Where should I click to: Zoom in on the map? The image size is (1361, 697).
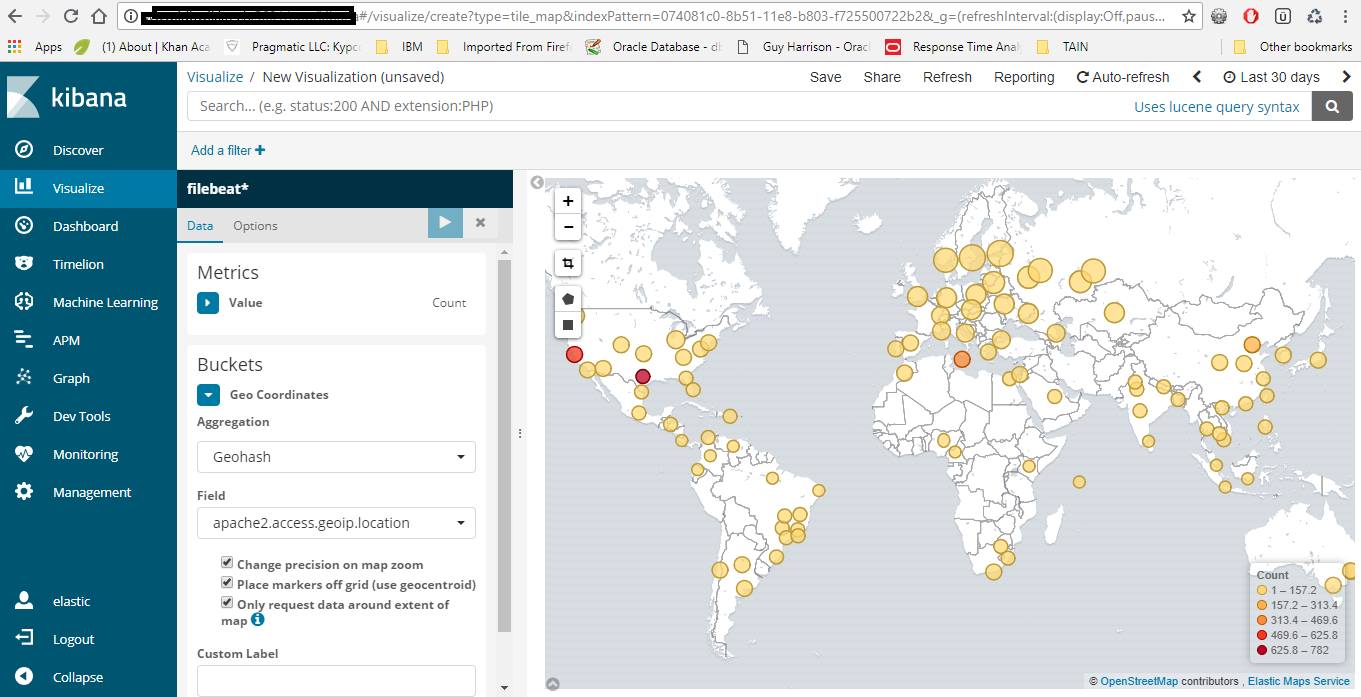click(568, 201)
